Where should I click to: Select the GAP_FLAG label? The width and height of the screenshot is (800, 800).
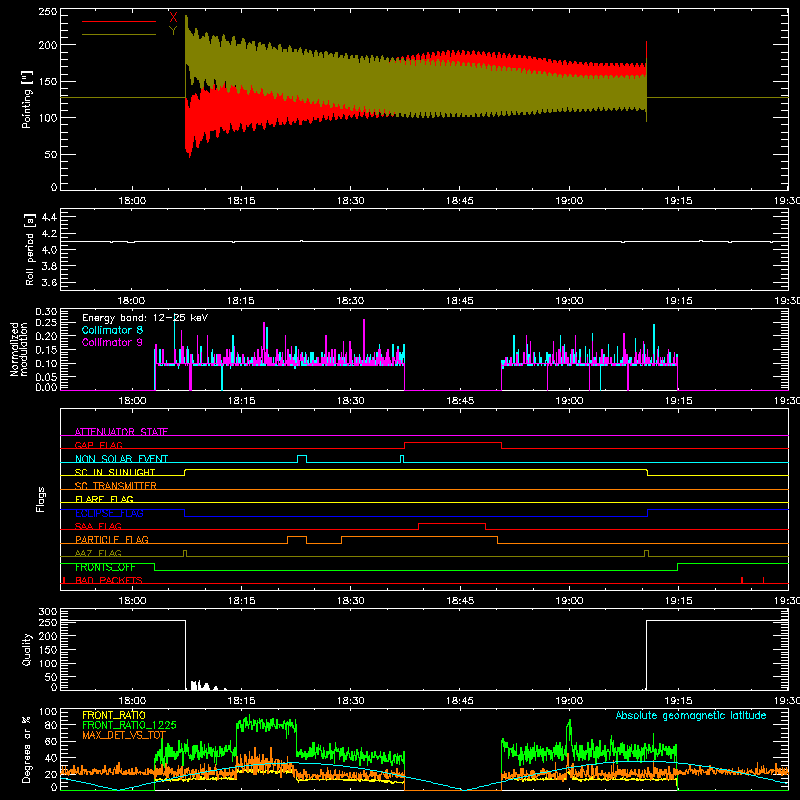[99, 445]
